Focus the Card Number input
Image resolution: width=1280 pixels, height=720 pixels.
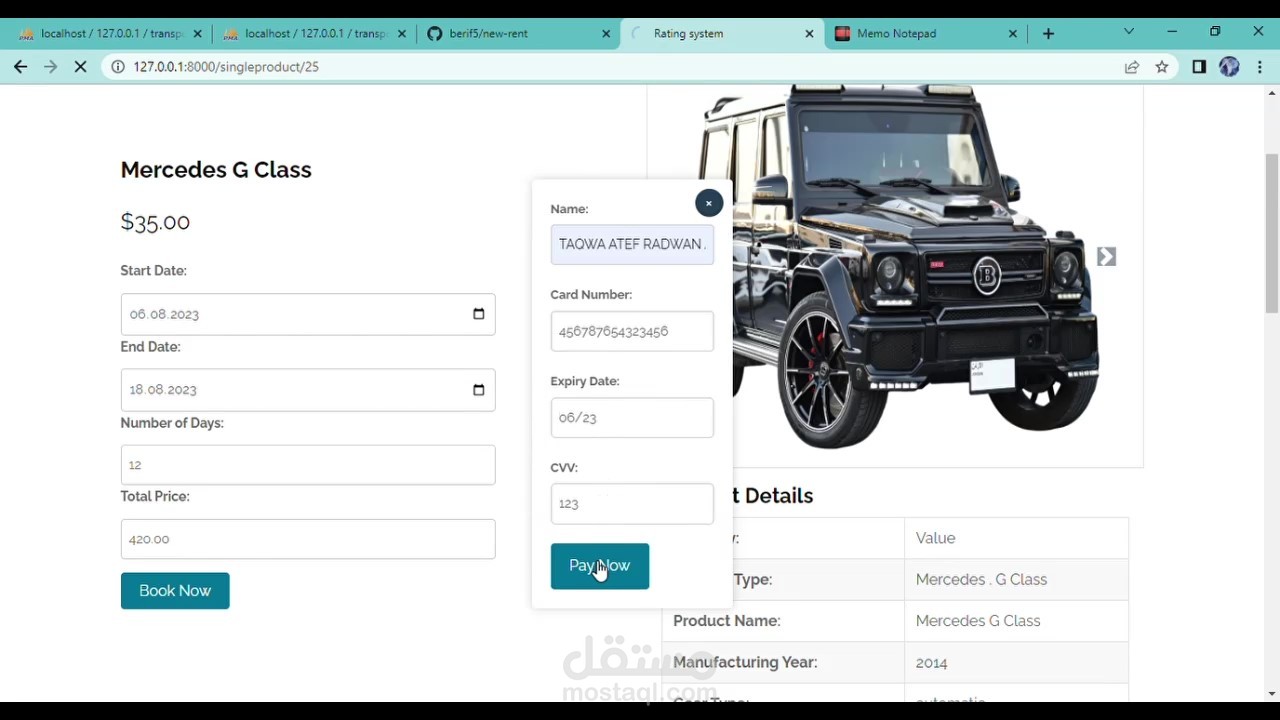pyautogui.click(x=632, y=331)
